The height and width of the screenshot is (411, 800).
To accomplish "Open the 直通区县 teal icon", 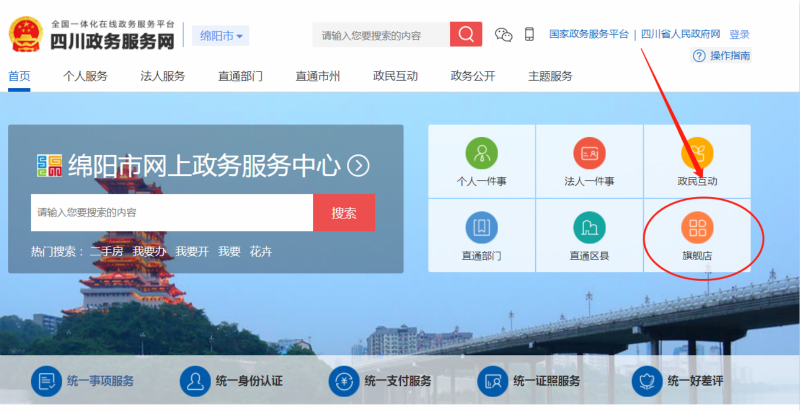I will click(x=589, y=227).
